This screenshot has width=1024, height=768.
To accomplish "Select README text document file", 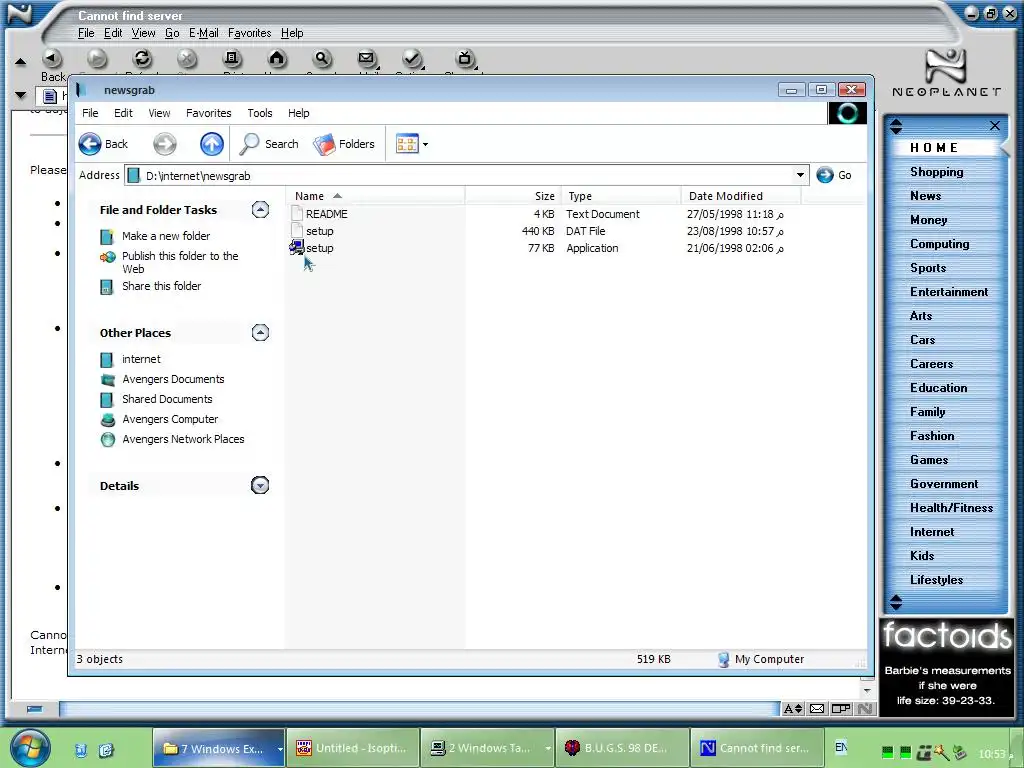I will [x=327, y=214].
